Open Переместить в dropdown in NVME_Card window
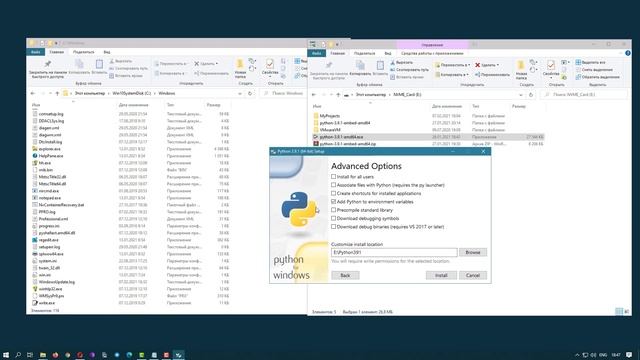This screenshot has height=360, width=640. pos(452,65)
